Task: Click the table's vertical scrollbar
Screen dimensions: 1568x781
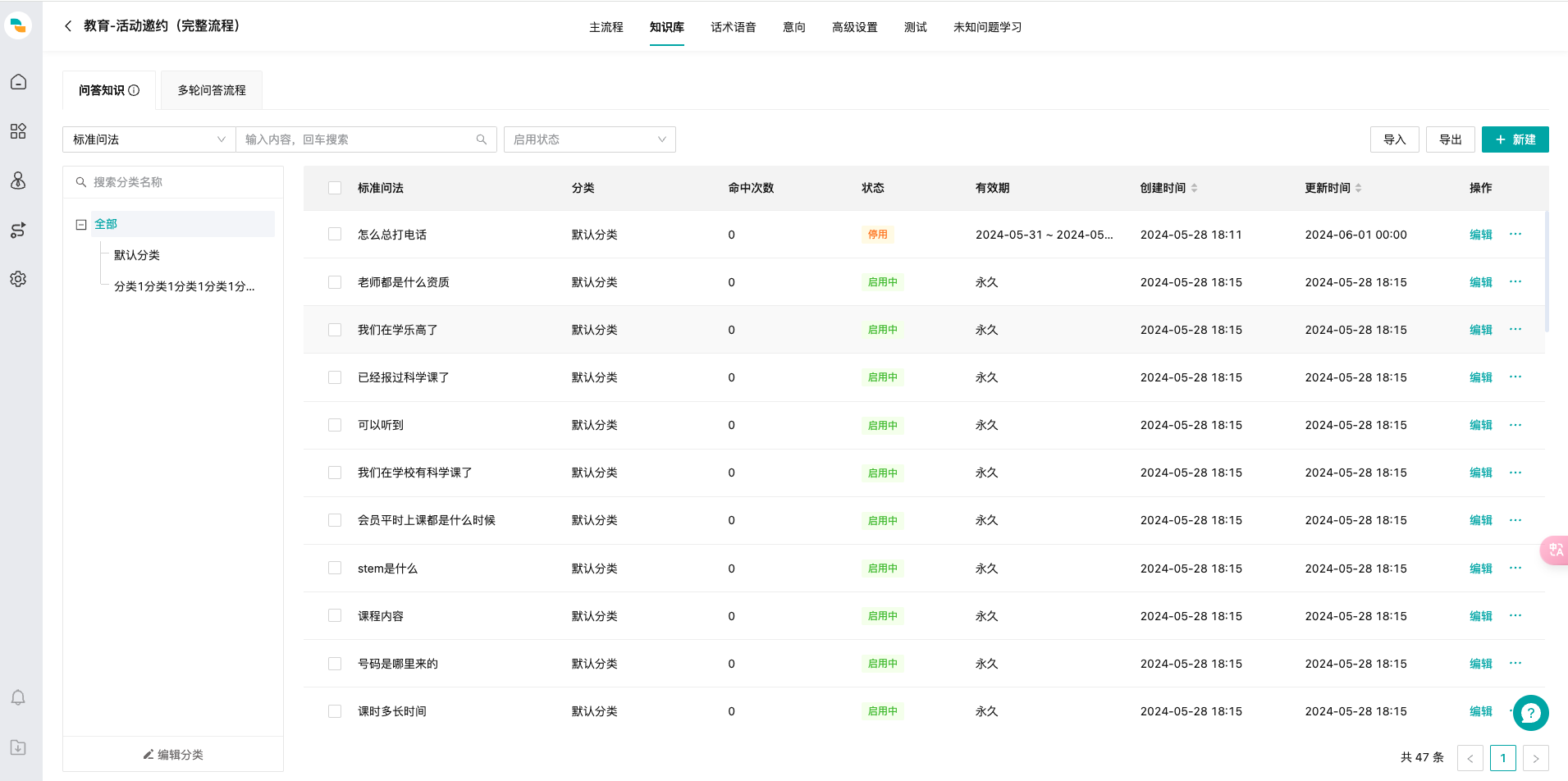Action: tap(1547, 271)
